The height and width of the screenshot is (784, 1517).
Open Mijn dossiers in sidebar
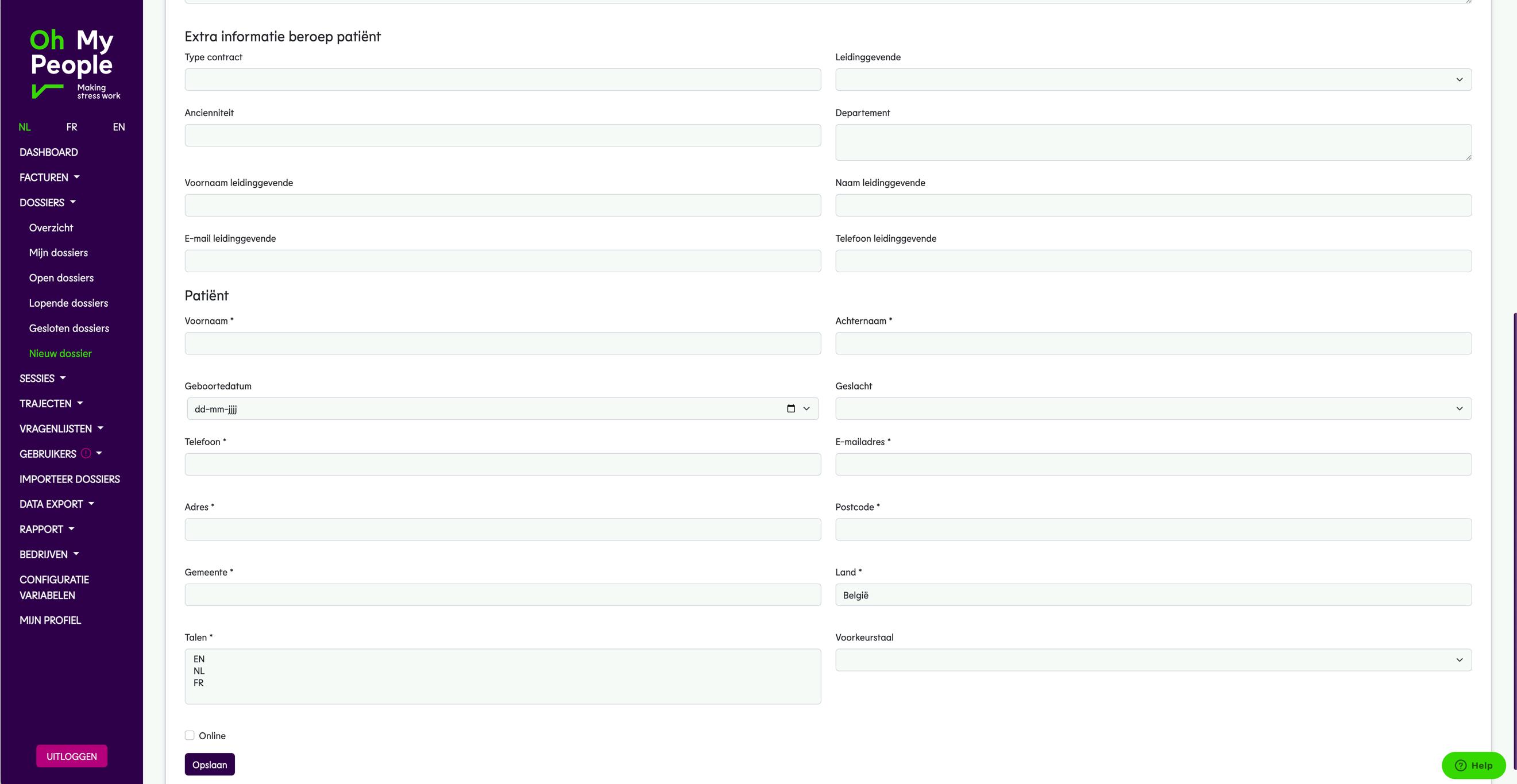click(58, 253)
